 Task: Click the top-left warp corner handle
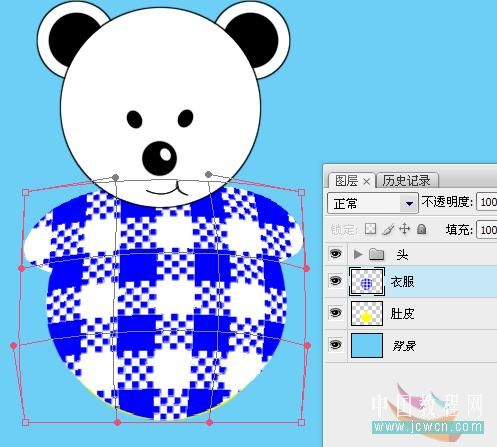point(26,192)
